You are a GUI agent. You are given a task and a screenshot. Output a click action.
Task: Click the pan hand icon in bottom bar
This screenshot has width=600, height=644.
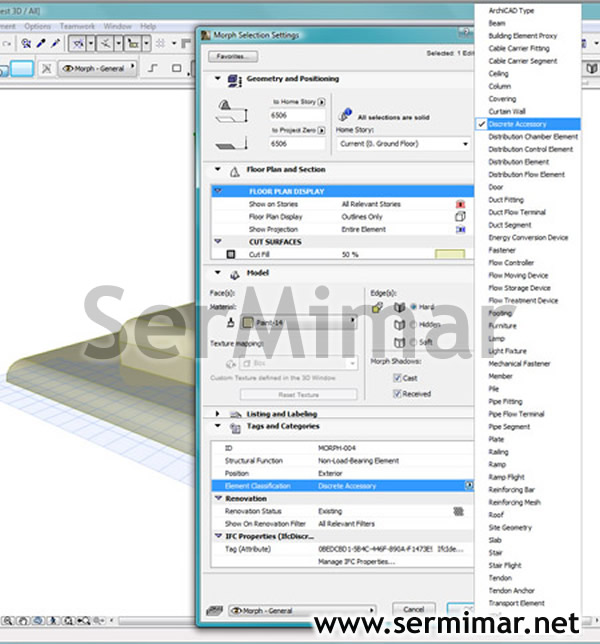click(x=23, y=621)
